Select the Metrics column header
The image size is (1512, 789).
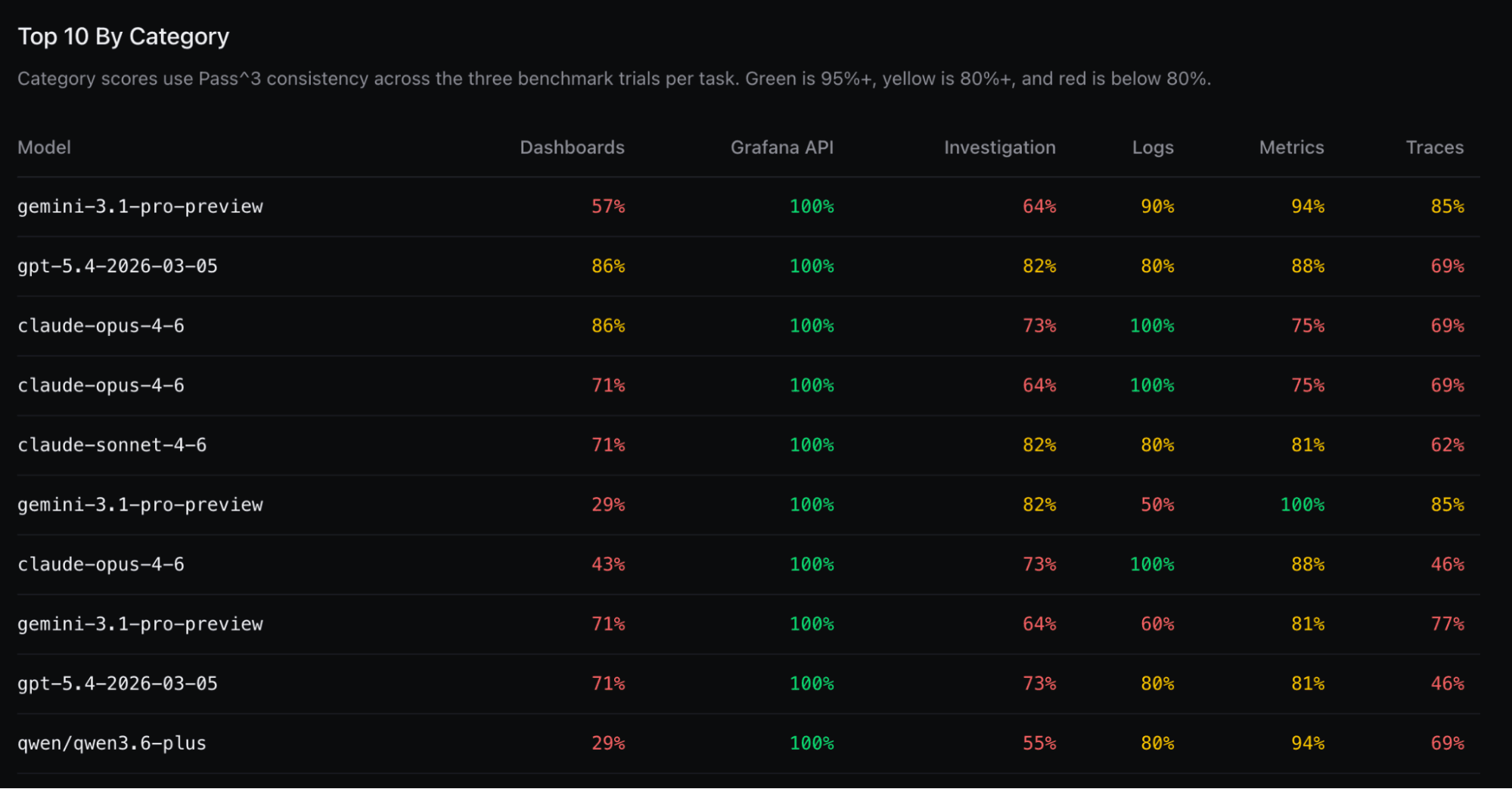pos(1291,148)
